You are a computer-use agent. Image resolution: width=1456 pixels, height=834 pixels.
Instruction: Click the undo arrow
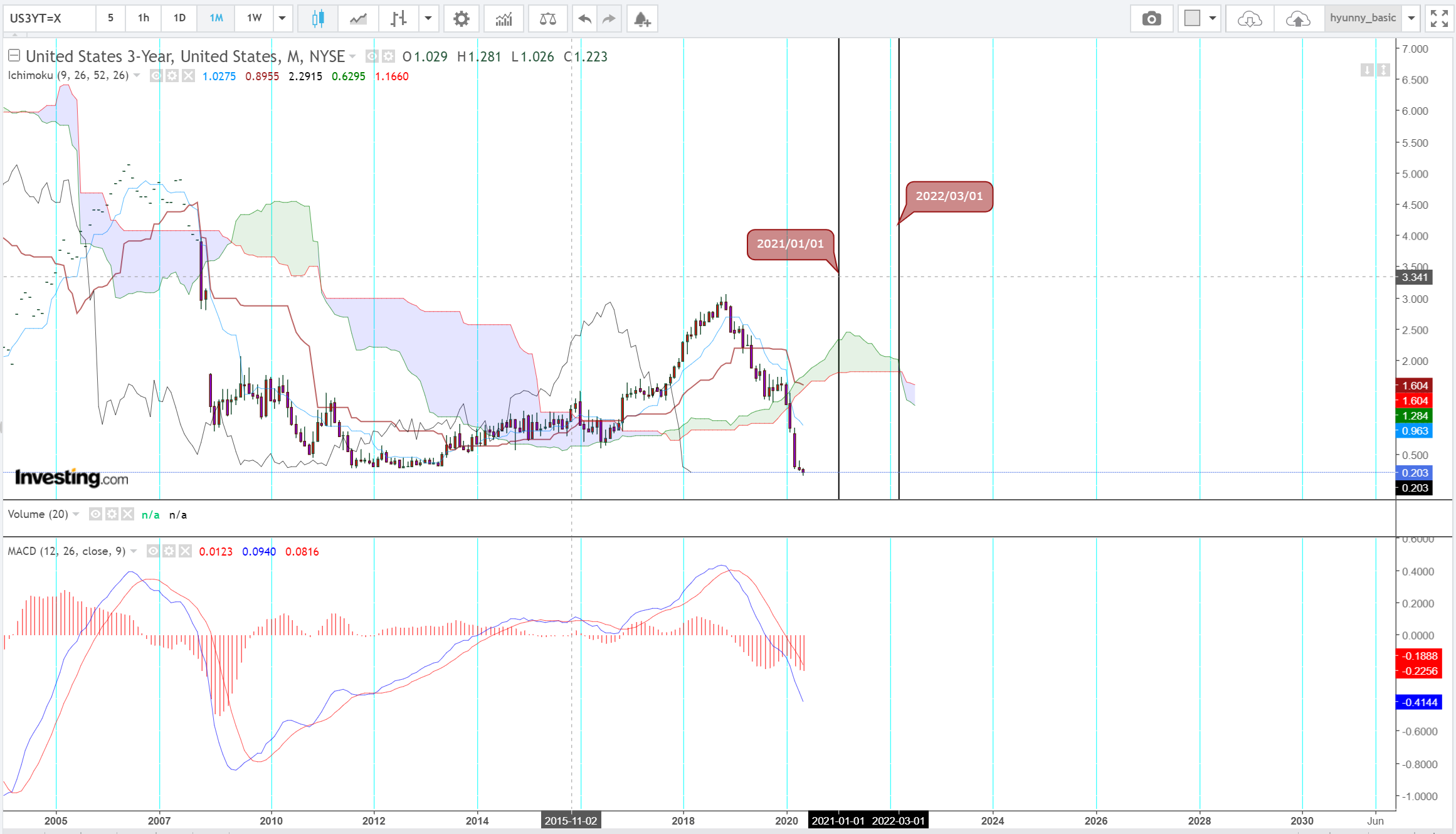[584, 18]
